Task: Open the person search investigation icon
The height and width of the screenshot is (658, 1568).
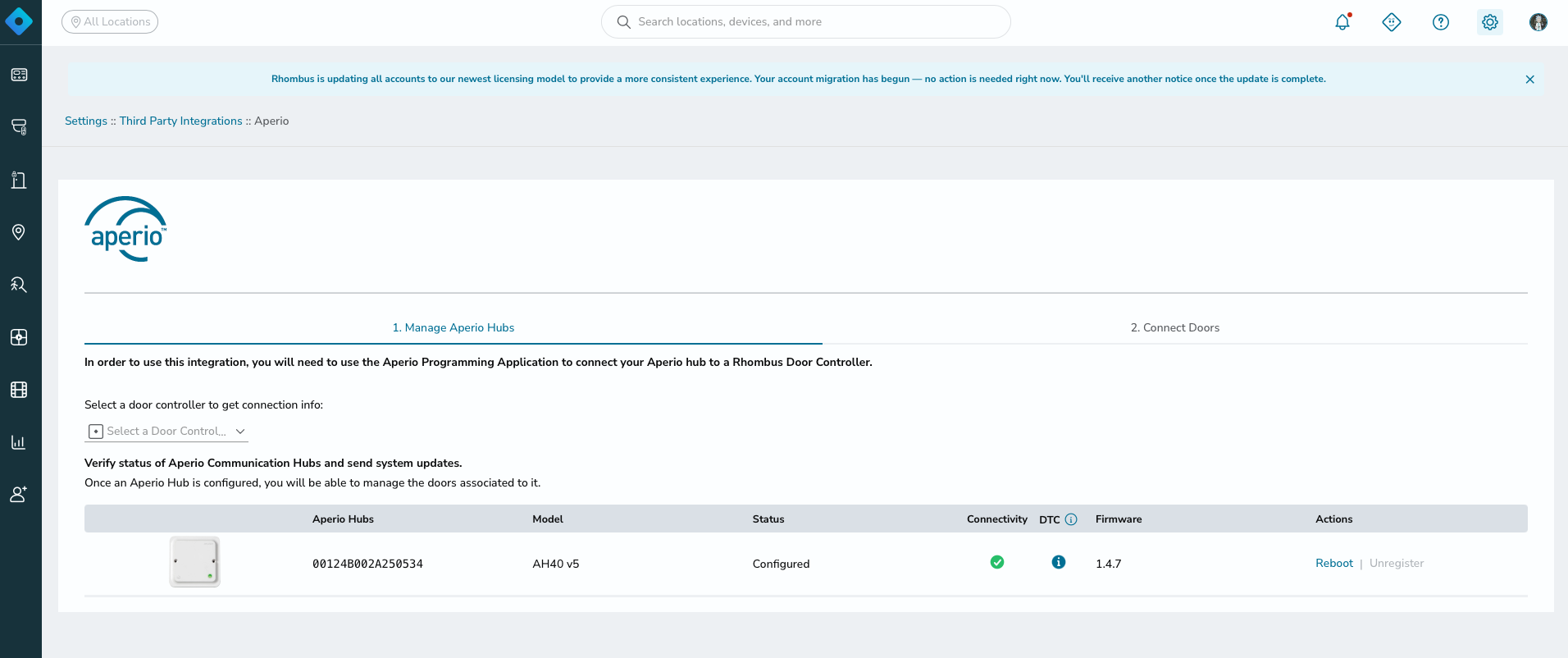Action: tap(19, 285)
